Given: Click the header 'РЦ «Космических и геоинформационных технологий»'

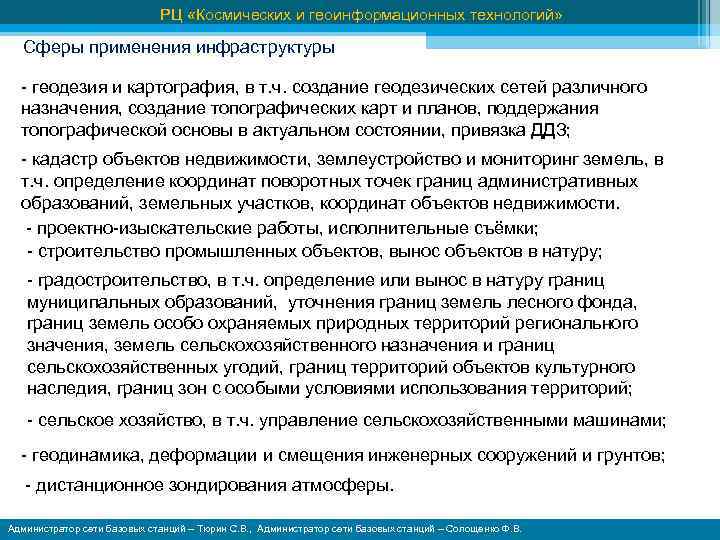Looking at the screenshot, I should click(361, 15).
